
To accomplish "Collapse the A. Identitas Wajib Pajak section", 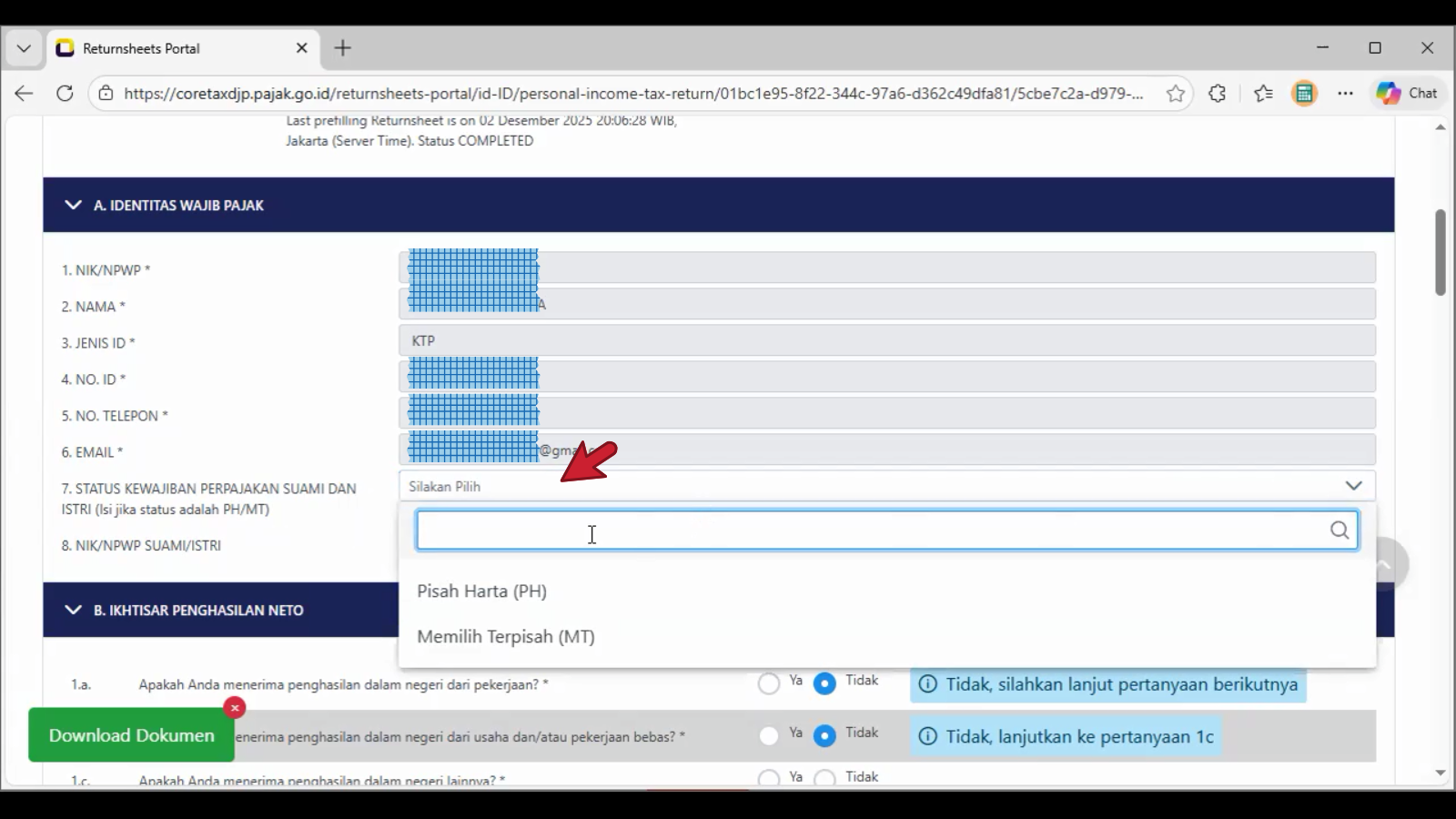I will [x=74, y=205].
